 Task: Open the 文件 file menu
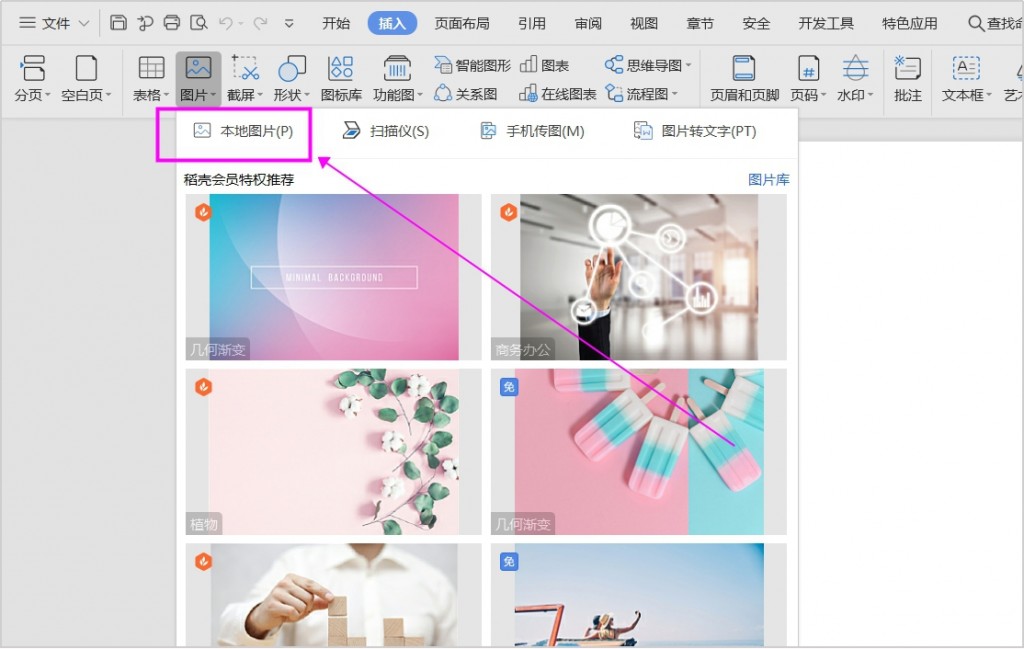[56, 24]
